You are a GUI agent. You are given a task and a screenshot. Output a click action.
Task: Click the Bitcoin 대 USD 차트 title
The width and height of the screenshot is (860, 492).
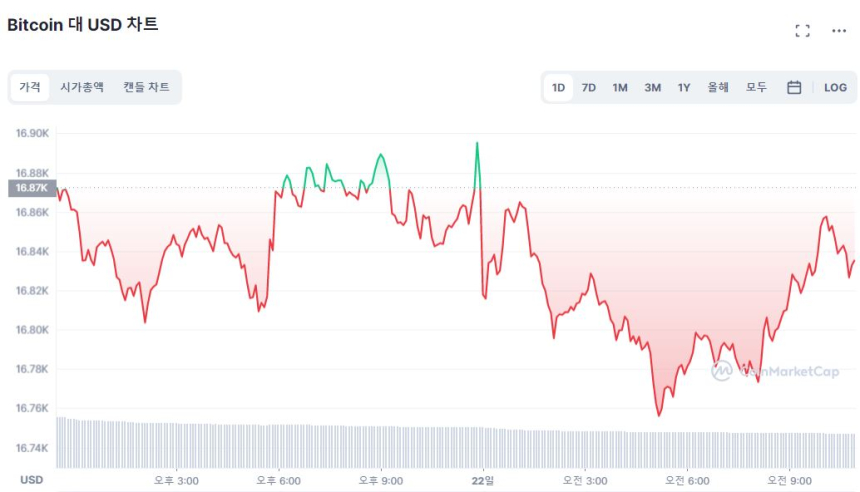83,25
